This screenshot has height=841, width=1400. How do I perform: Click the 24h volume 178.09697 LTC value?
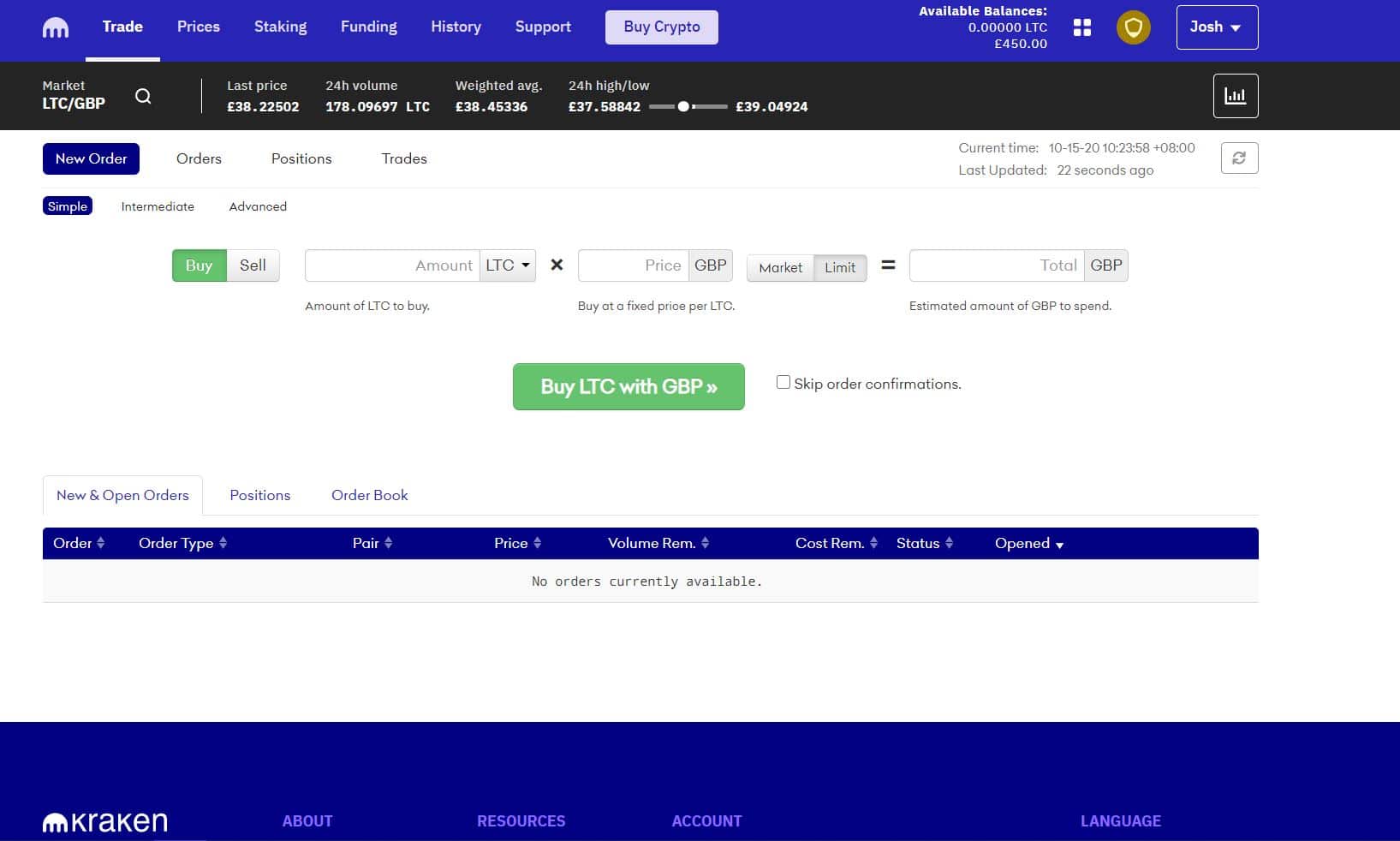coord(378,107)
